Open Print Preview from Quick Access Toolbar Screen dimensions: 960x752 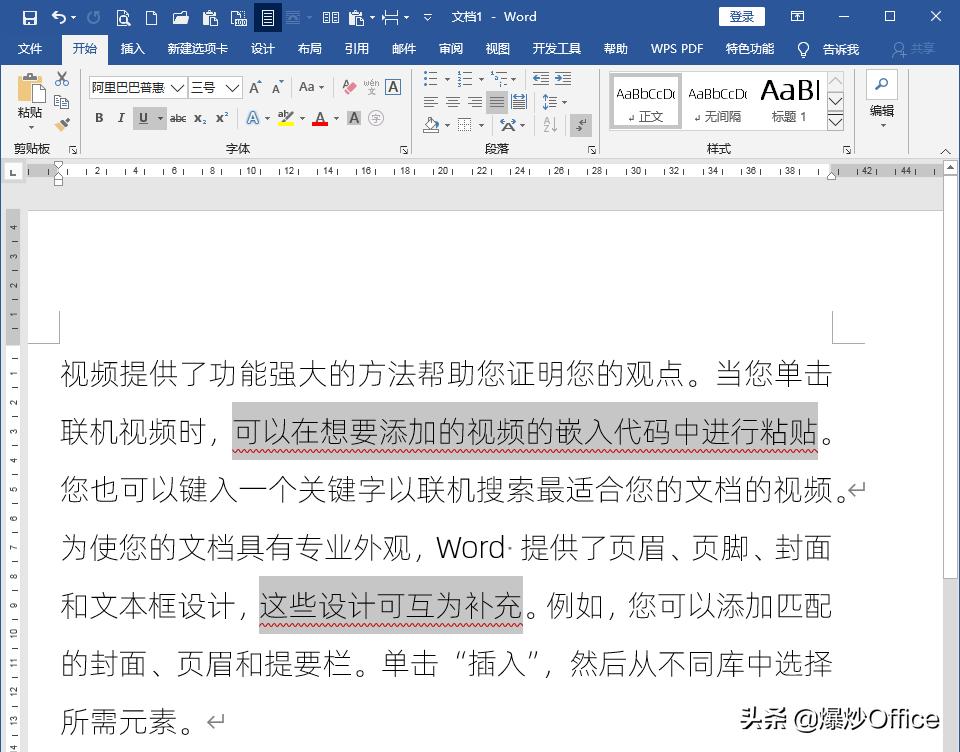[x=123, y=18]
